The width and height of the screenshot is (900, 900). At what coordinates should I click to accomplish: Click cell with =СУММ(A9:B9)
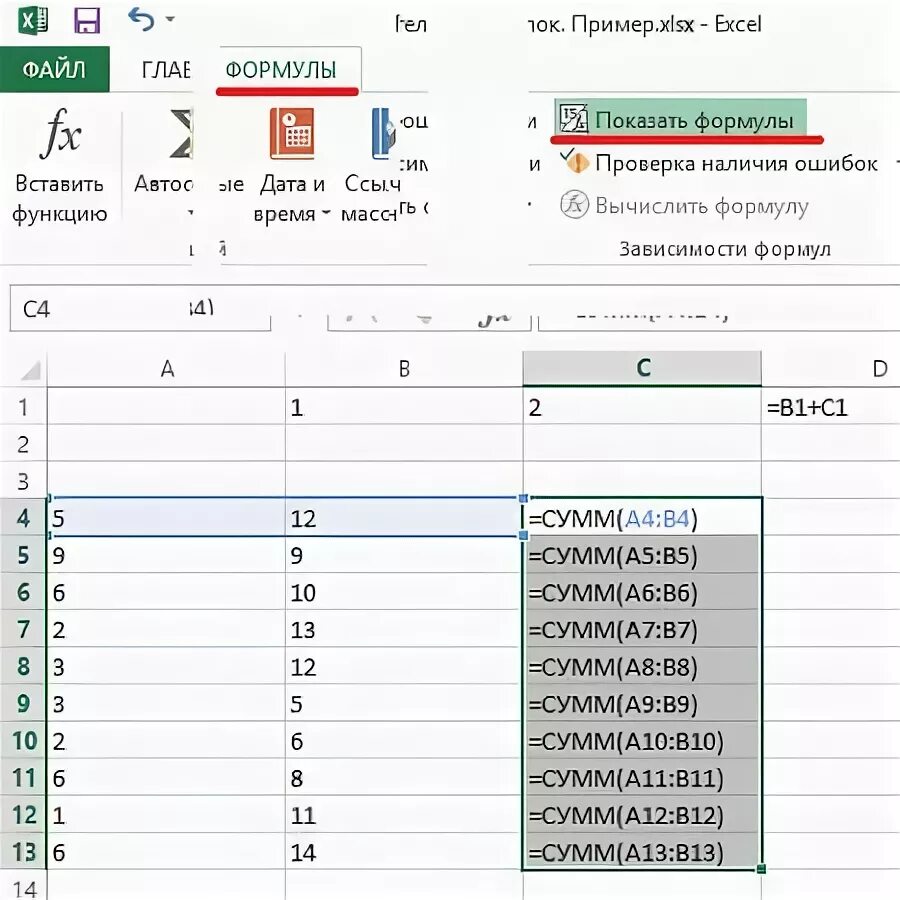[642, 703]
